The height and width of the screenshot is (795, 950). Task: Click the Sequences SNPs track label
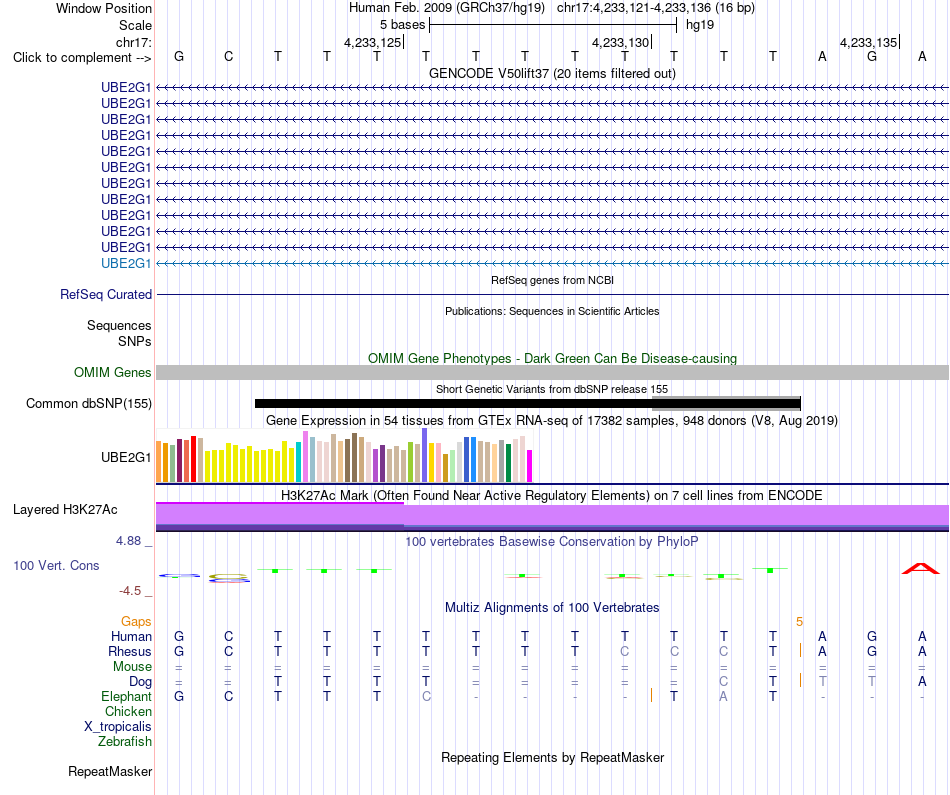pos(119,333)
